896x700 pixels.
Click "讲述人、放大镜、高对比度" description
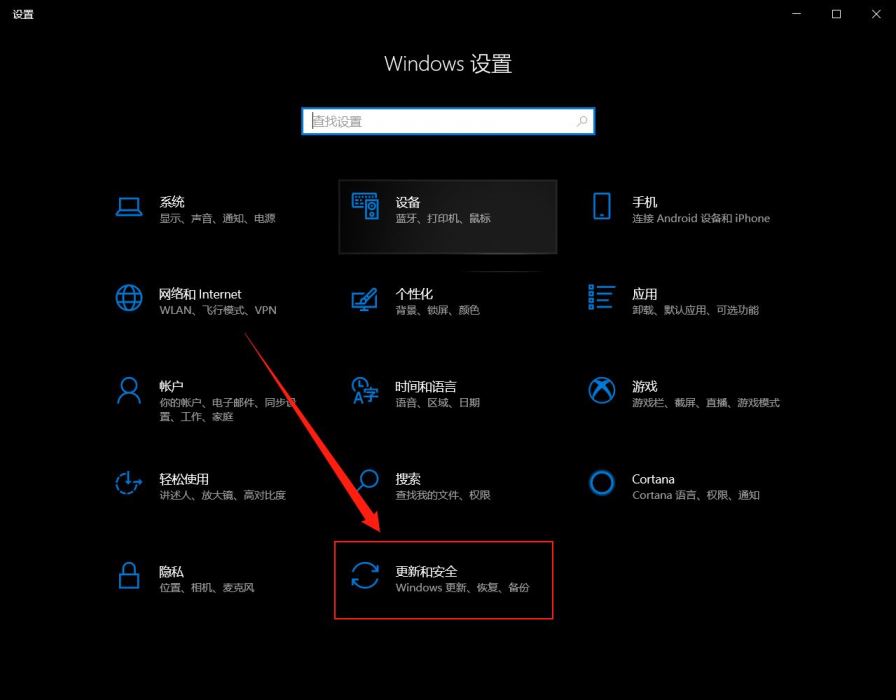coord(222,495)
